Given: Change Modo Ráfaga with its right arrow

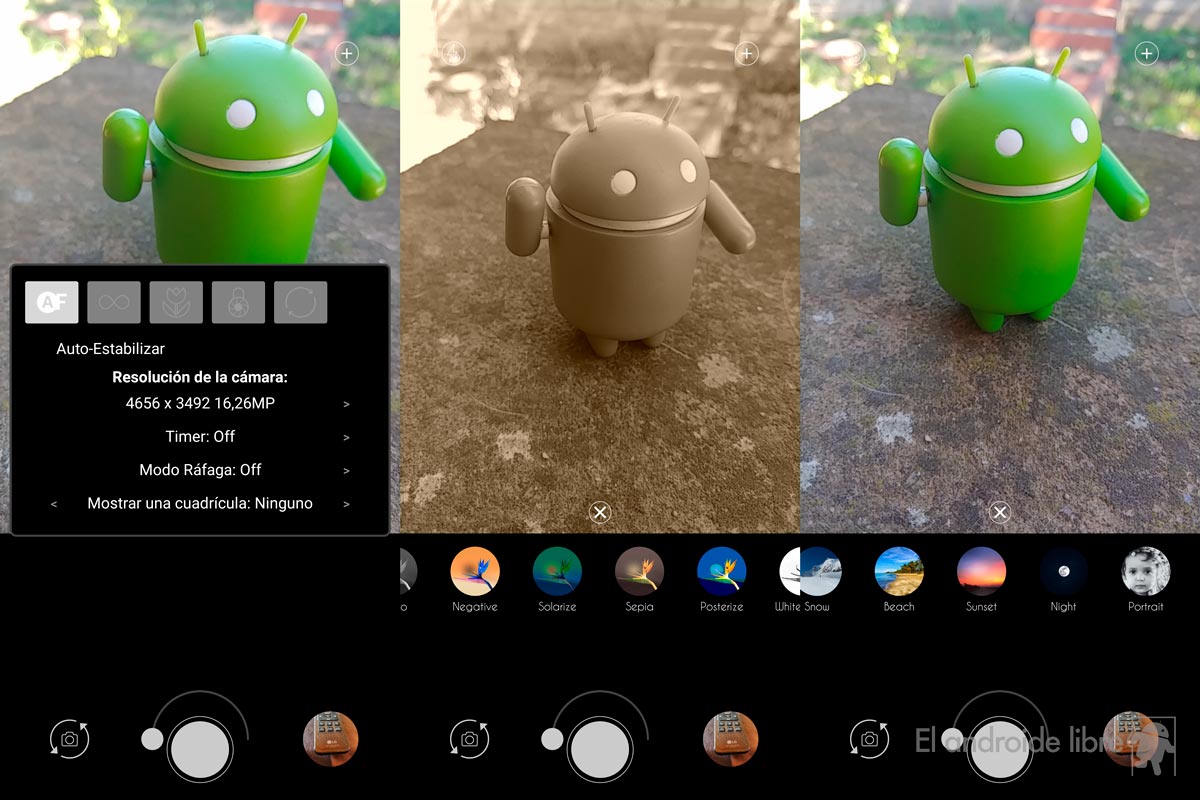Looking at the screenshot, I should pyautogui.click(x=346, y=470).
